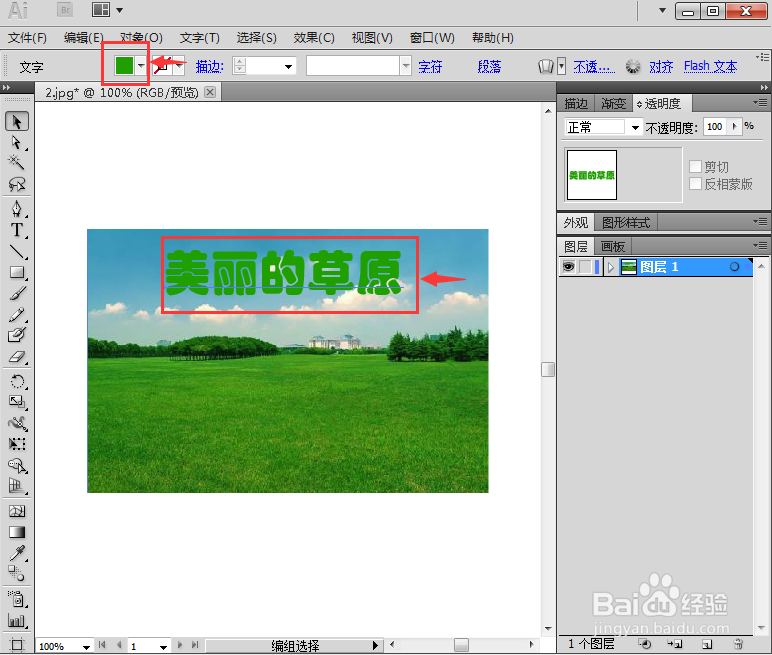Screen dimensions: 772x655
Task: Open the 视图(V) menu
Action: pyautogui.click(x=372, y=38)
